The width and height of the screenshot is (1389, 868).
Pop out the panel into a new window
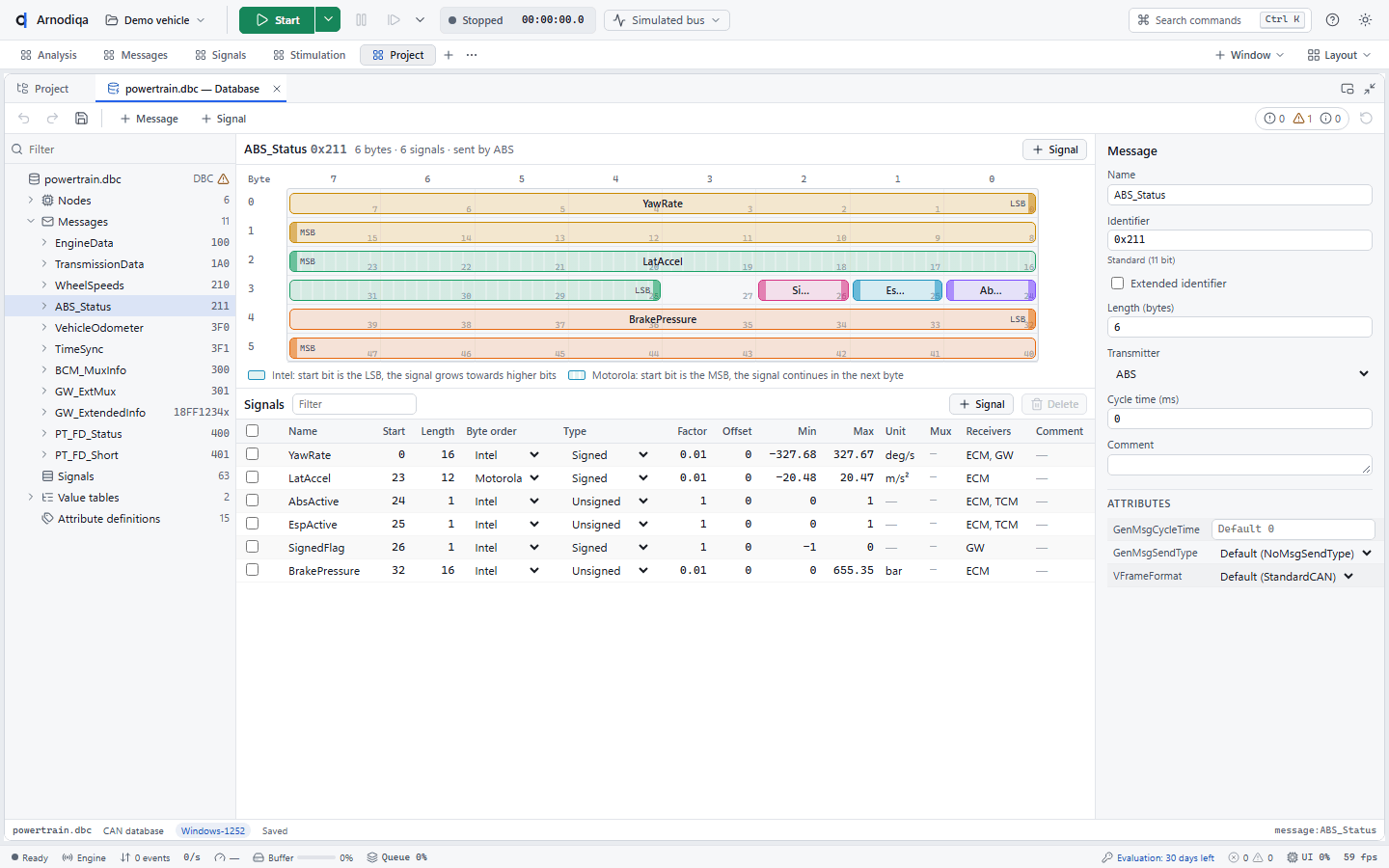coord(1348,89)
